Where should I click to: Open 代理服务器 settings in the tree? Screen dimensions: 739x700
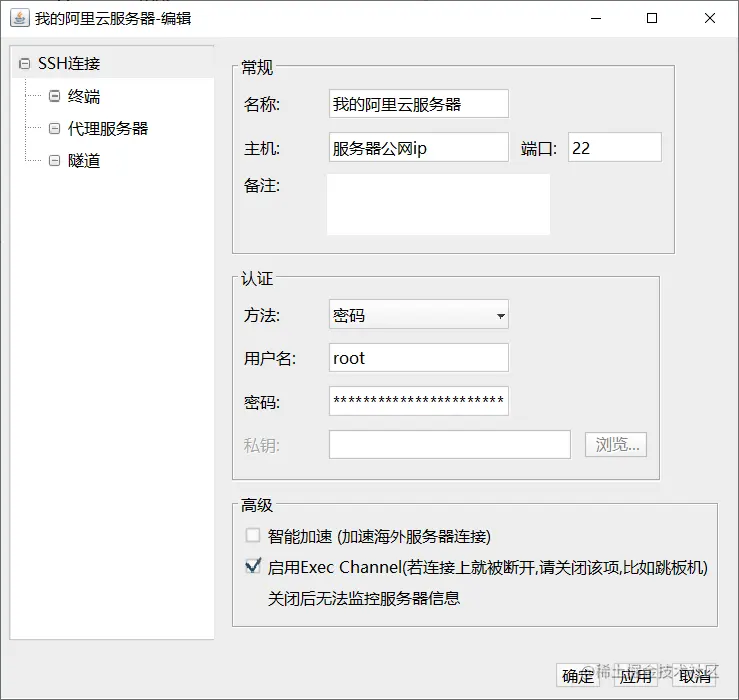tap(108, 128)
